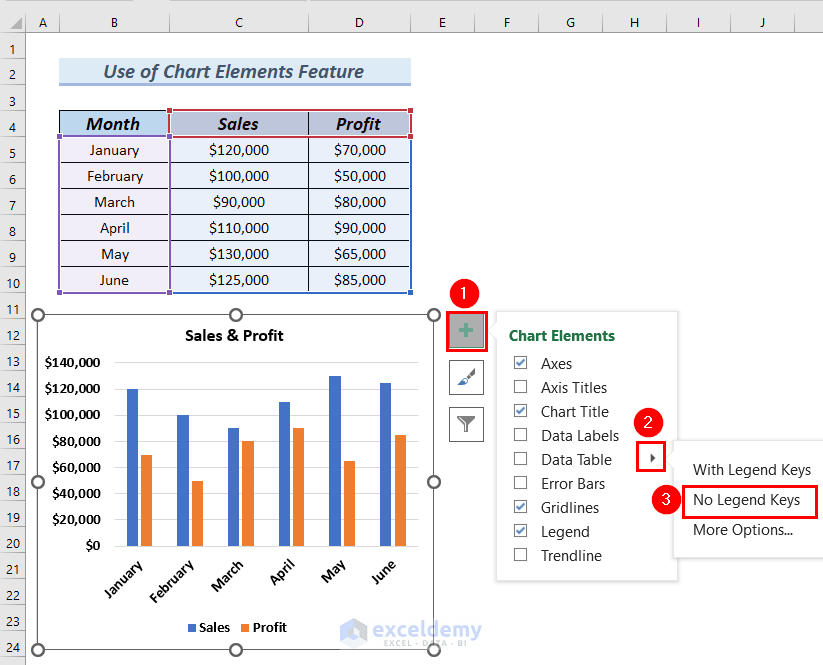Select the Chart Styles paintbrush icon
Image resolution: width=823 pixels, height=665 pixels.
pyautogui.click(x=466, y=378)
